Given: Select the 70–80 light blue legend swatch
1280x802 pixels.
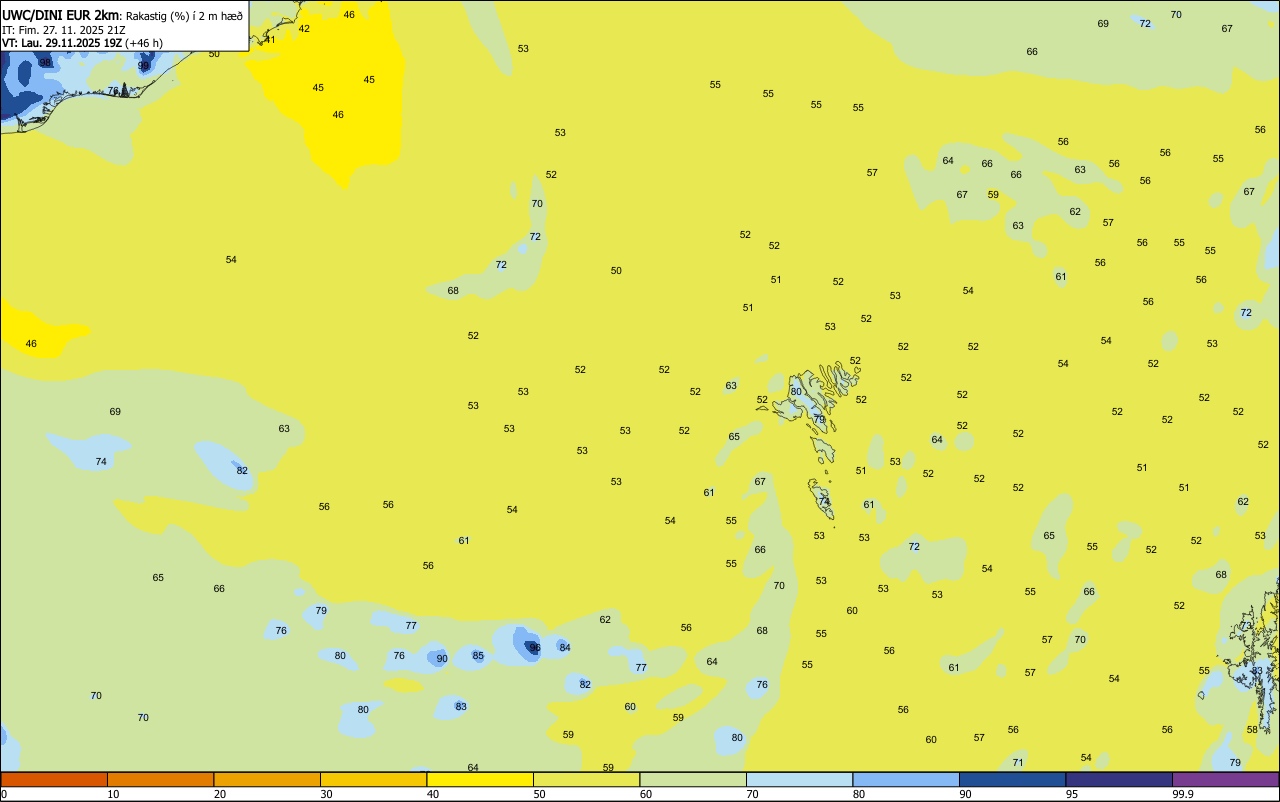Looking at the screenshot, I should 799,779.
